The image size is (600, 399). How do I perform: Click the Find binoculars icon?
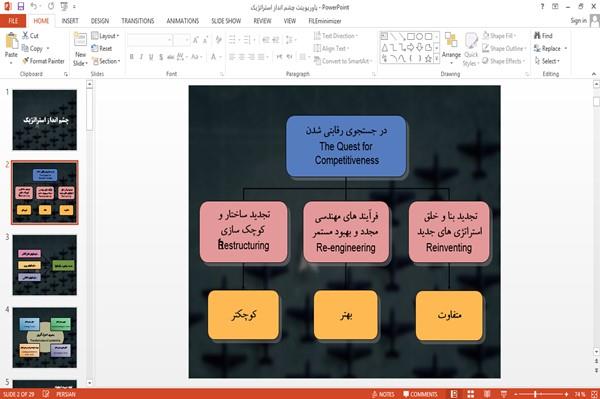tap(537, 36)
